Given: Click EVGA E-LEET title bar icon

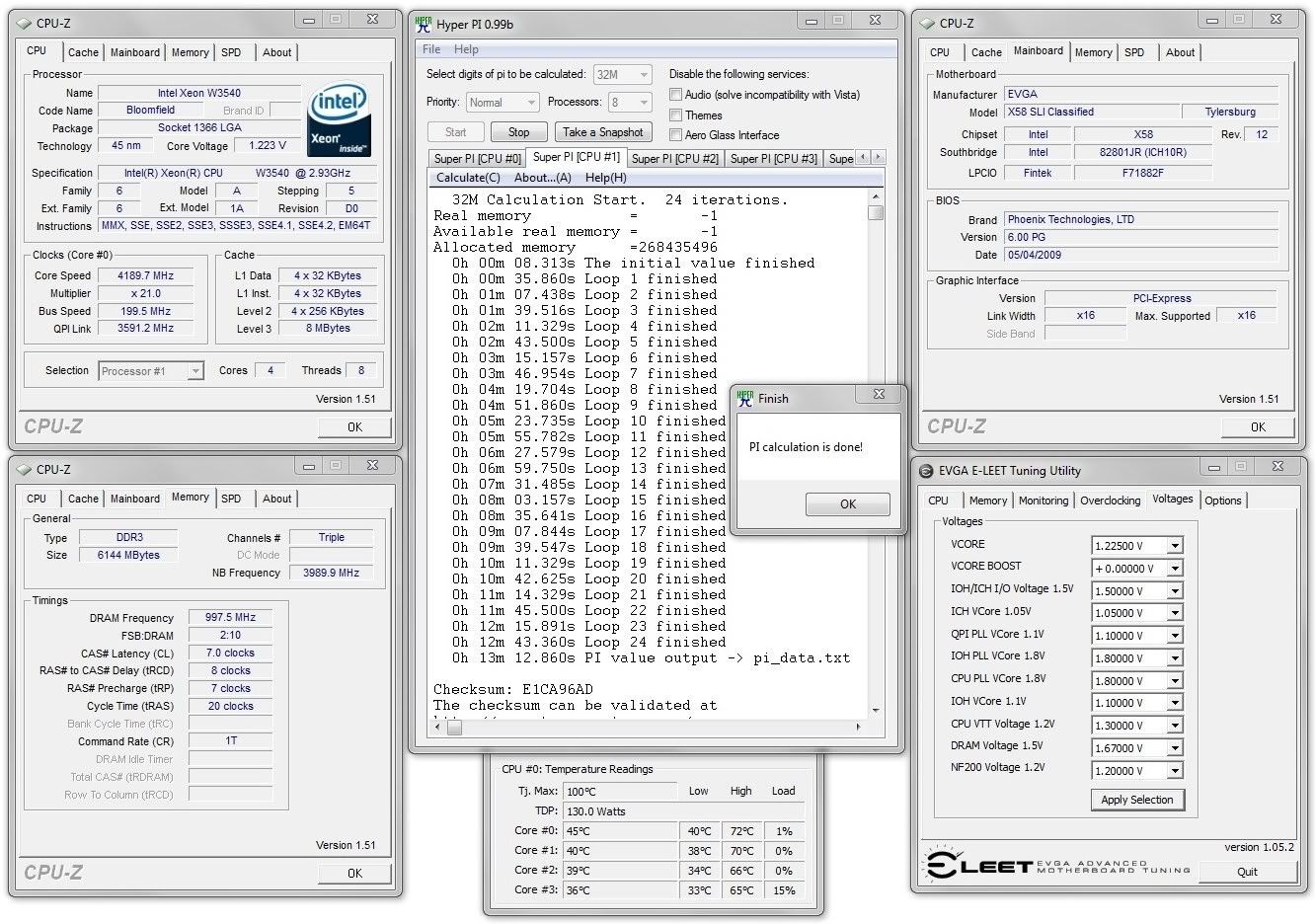Looking at the screenshot, I should (925, 471).
